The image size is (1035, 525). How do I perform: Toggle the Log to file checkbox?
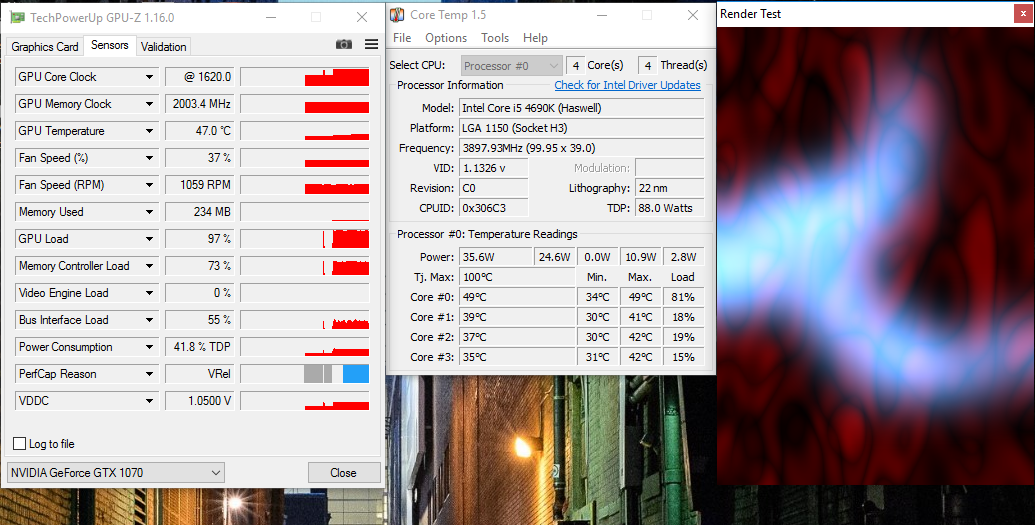pyautogui.click(x=20, y=444)
